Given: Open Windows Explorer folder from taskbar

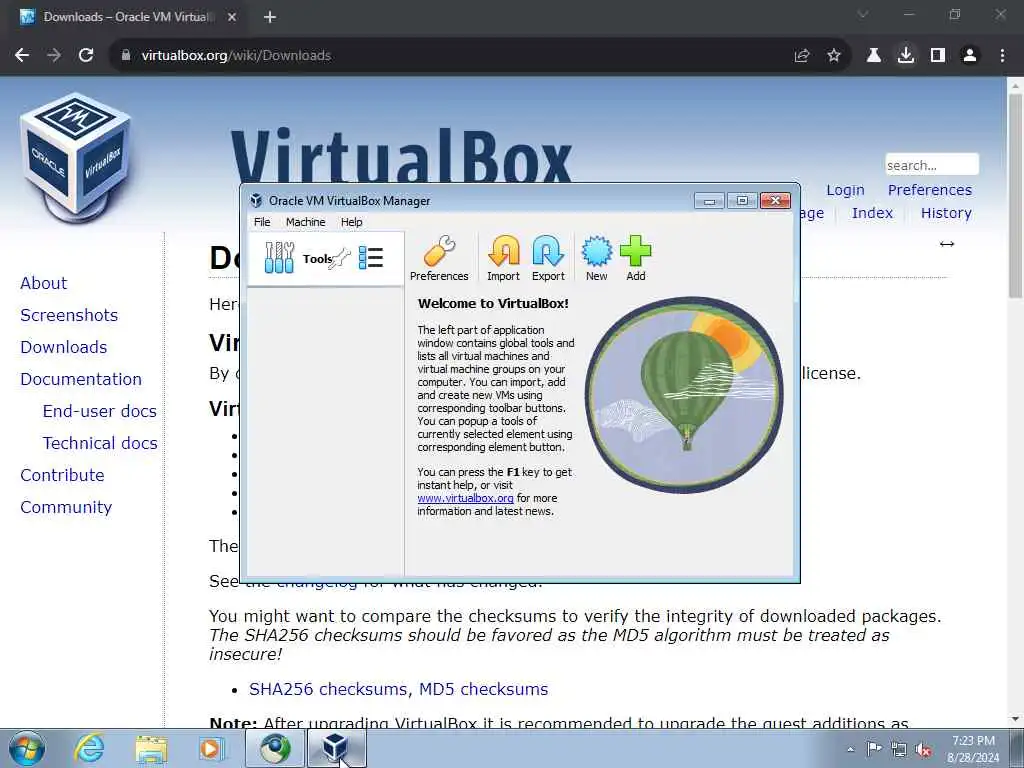Looking at the screenshot, I should pyautogui.click(x=151, y=749).
